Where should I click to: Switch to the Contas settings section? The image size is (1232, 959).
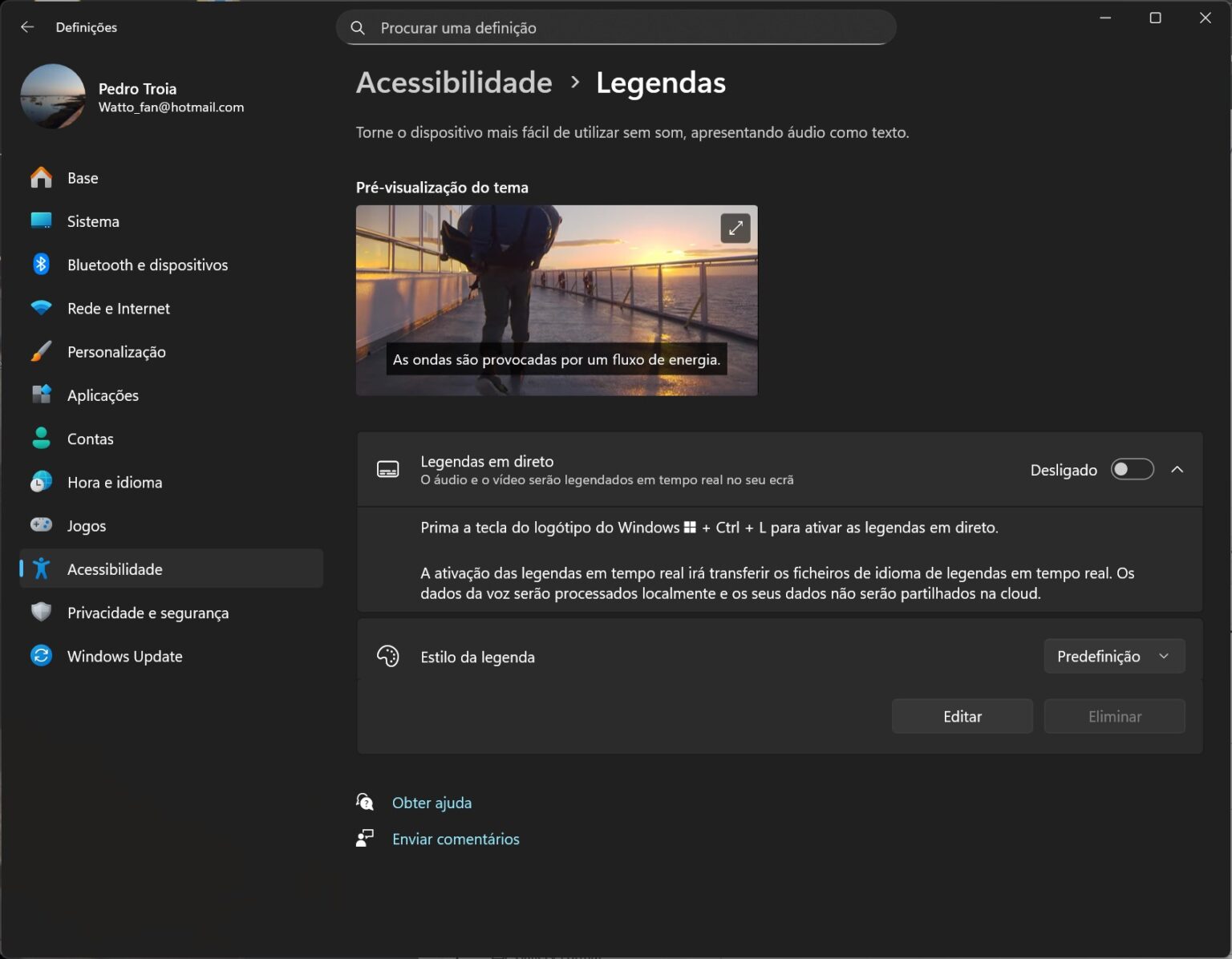[x=90, y=439]
